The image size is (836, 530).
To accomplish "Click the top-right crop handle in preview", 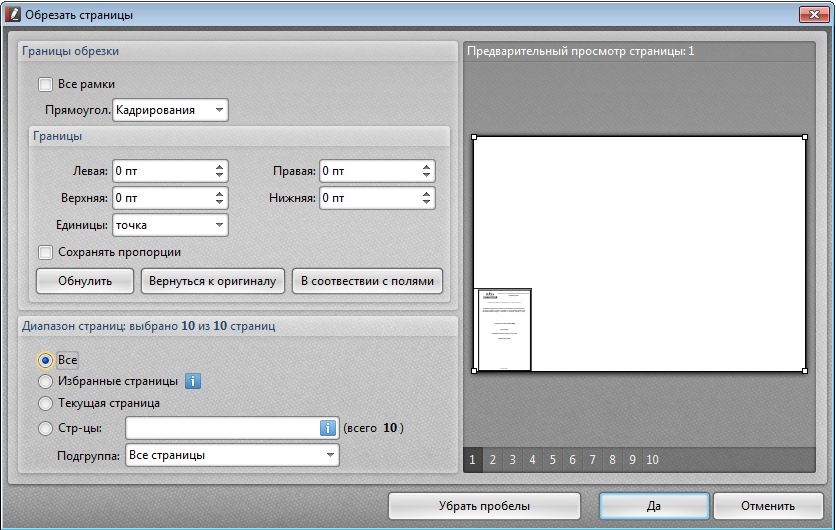I will pos(805,137).
